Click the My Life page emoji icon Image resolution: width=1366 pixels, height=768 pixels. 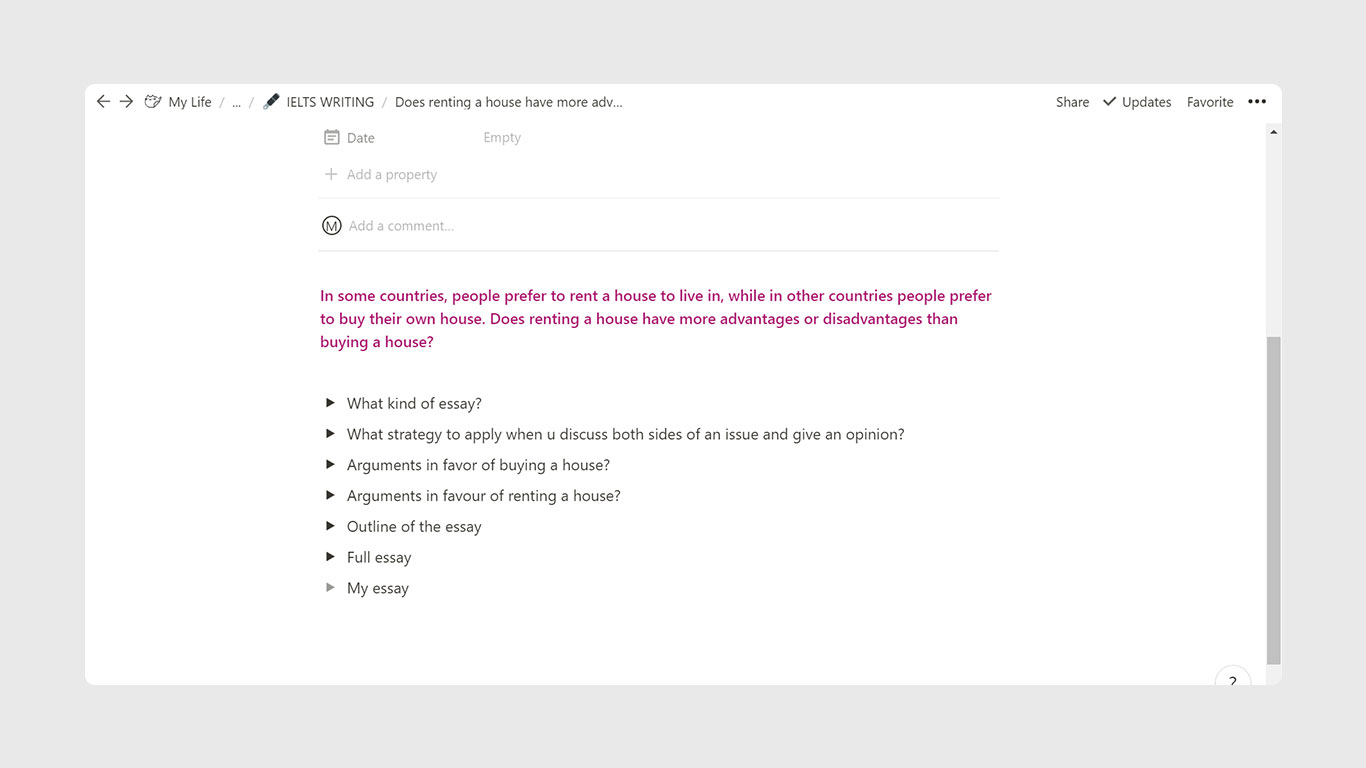(153, 102)
